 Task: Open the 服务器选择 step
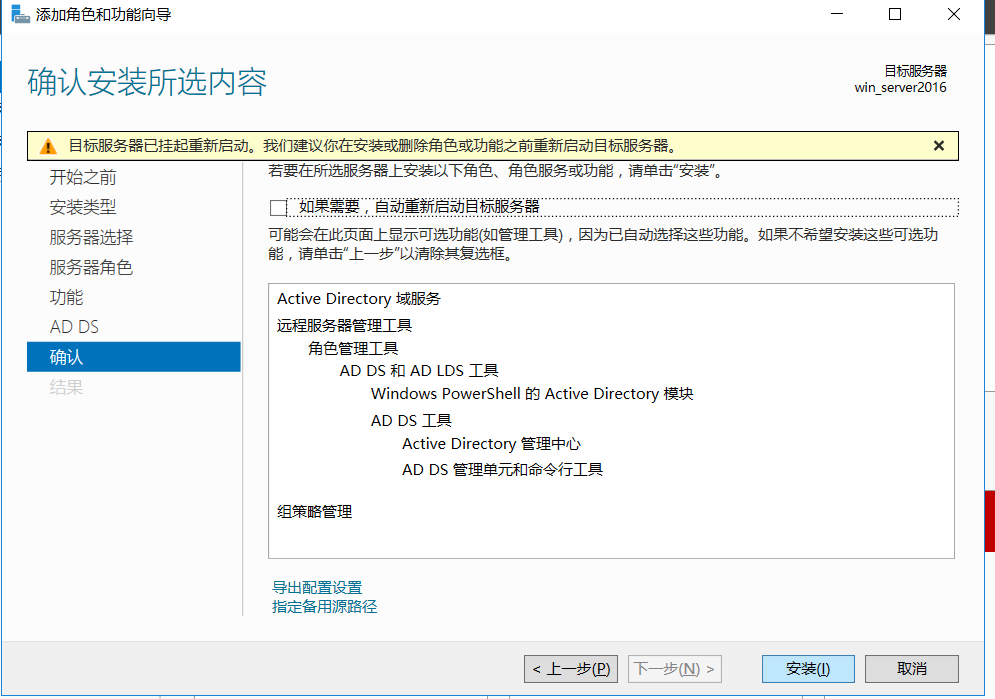91,237
